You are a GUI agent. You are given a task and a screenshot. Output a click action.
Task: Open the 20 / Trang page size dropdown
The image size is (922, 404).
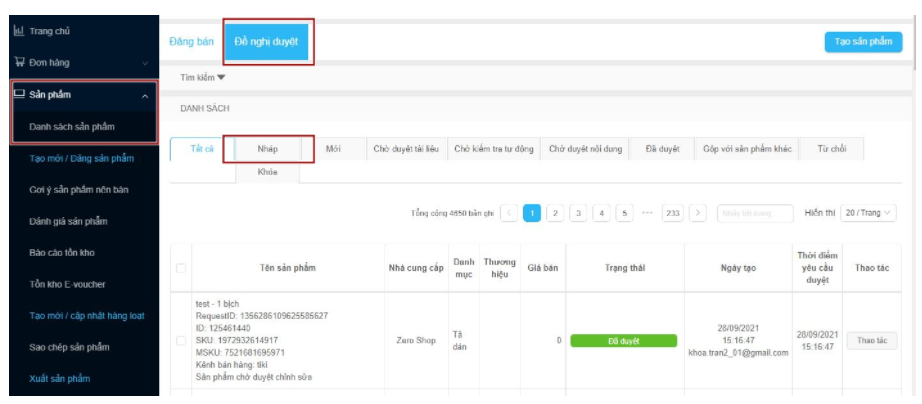pyautogui.click(x=869, y=213)
